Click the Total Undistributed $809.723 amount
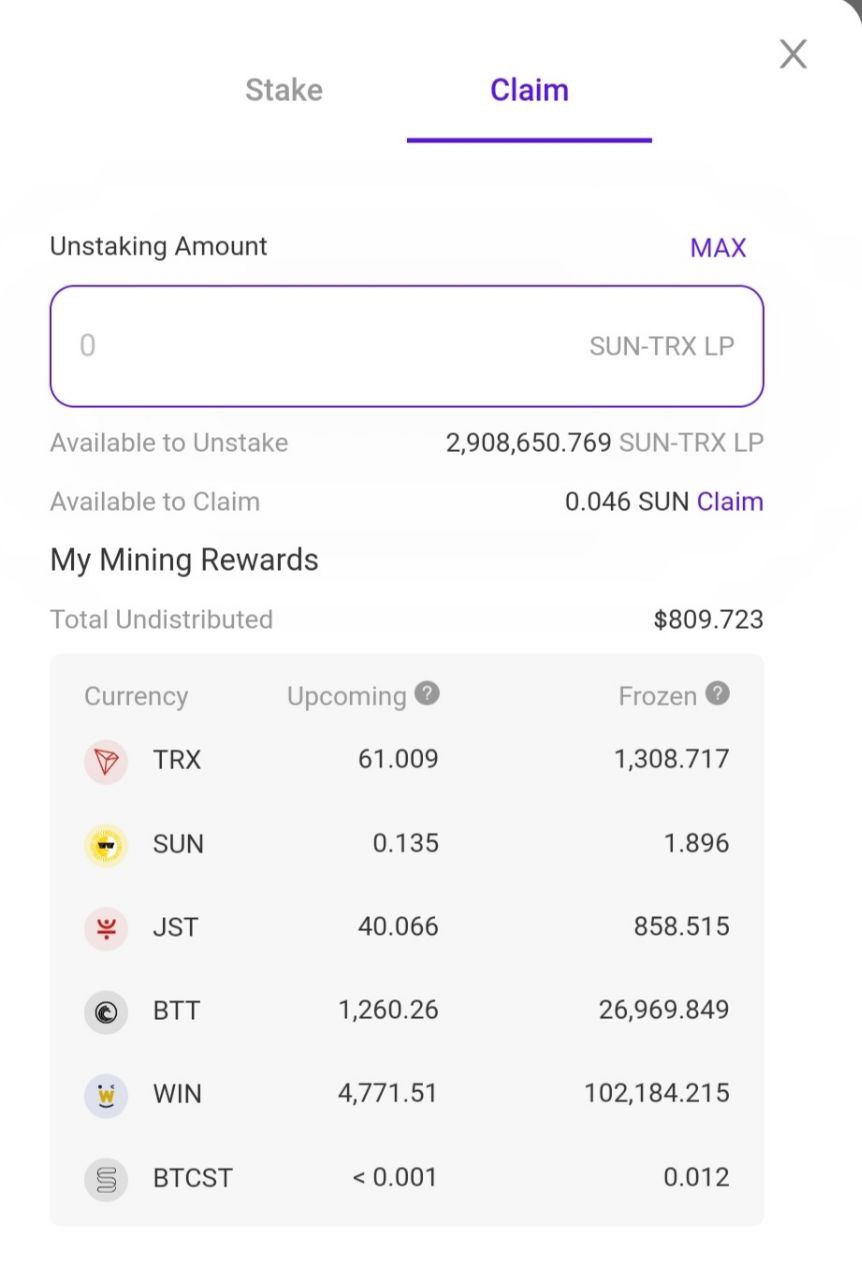This screenshot has height=1280, width=862. click(x=708, y=620)
